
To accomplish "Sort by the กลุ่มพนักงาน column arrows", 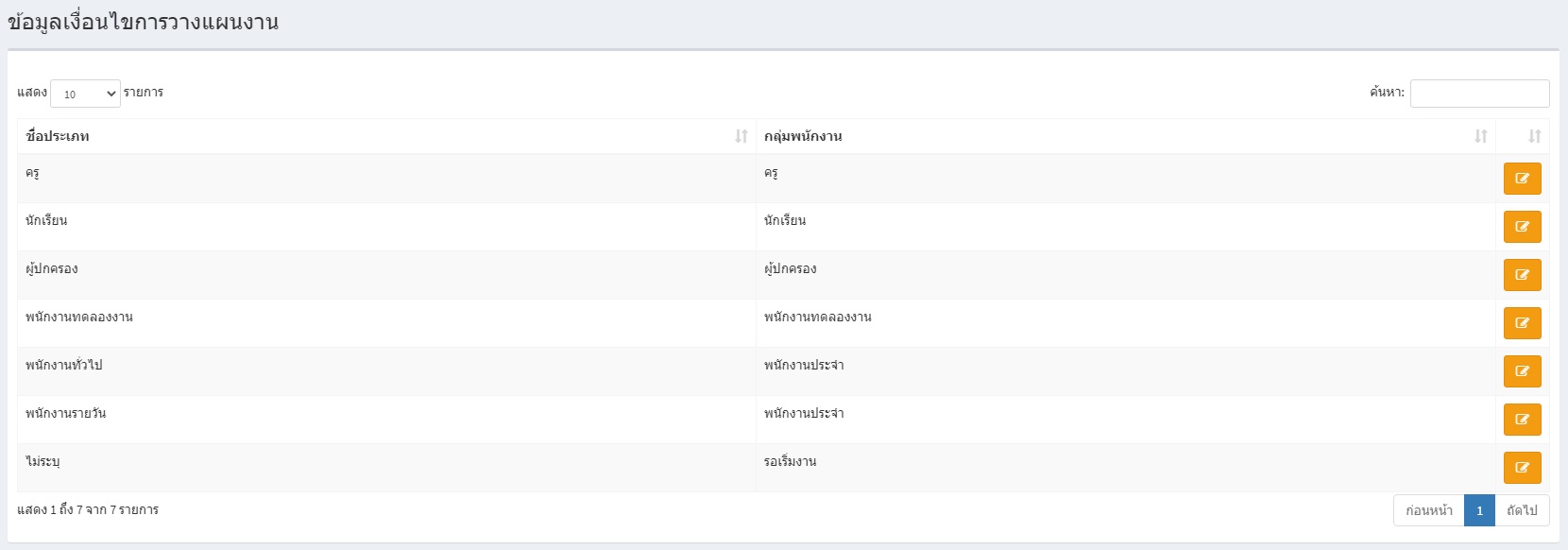I will [1481, 136].
